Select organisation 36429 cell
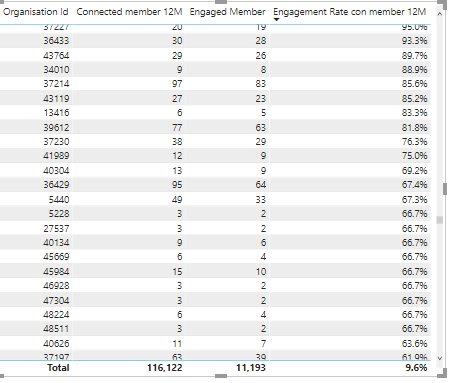The height and width of the screenshot is (383, 450). pos(56,185)
